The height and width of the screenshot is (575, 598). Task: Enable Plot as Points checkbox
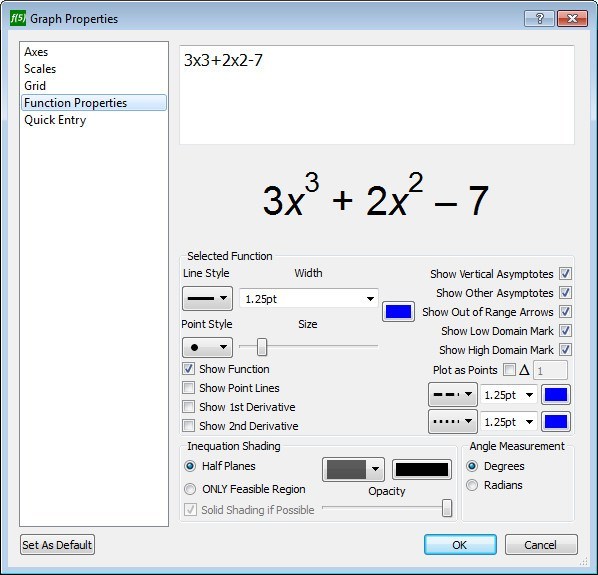click(509, 369)
